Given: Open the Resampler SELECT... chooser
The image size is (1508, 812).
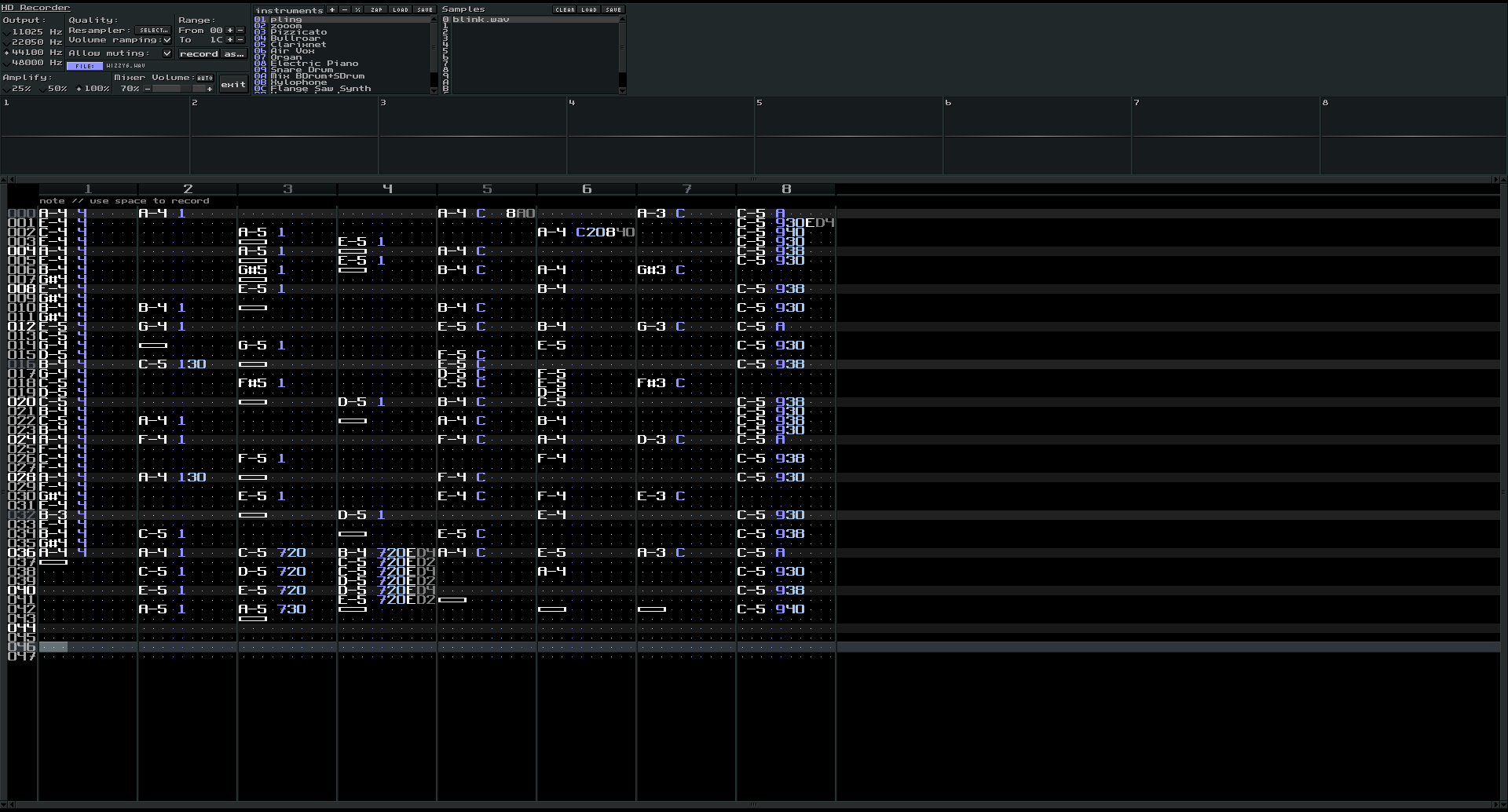Looking at the screenshot, I should pos(153,30).
